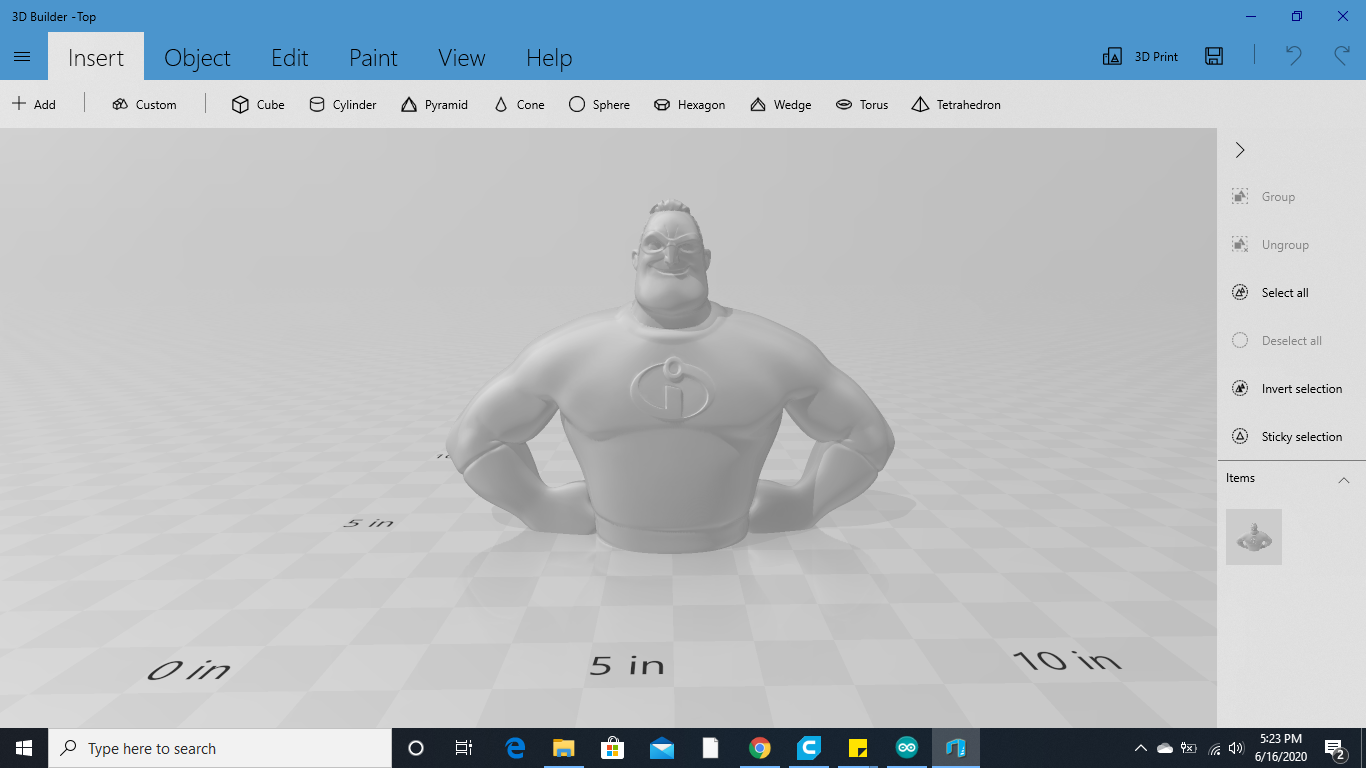Select the figure thumbnail in Items
This screenshot has width=1366, height=768.
(x=1253, y=537)
